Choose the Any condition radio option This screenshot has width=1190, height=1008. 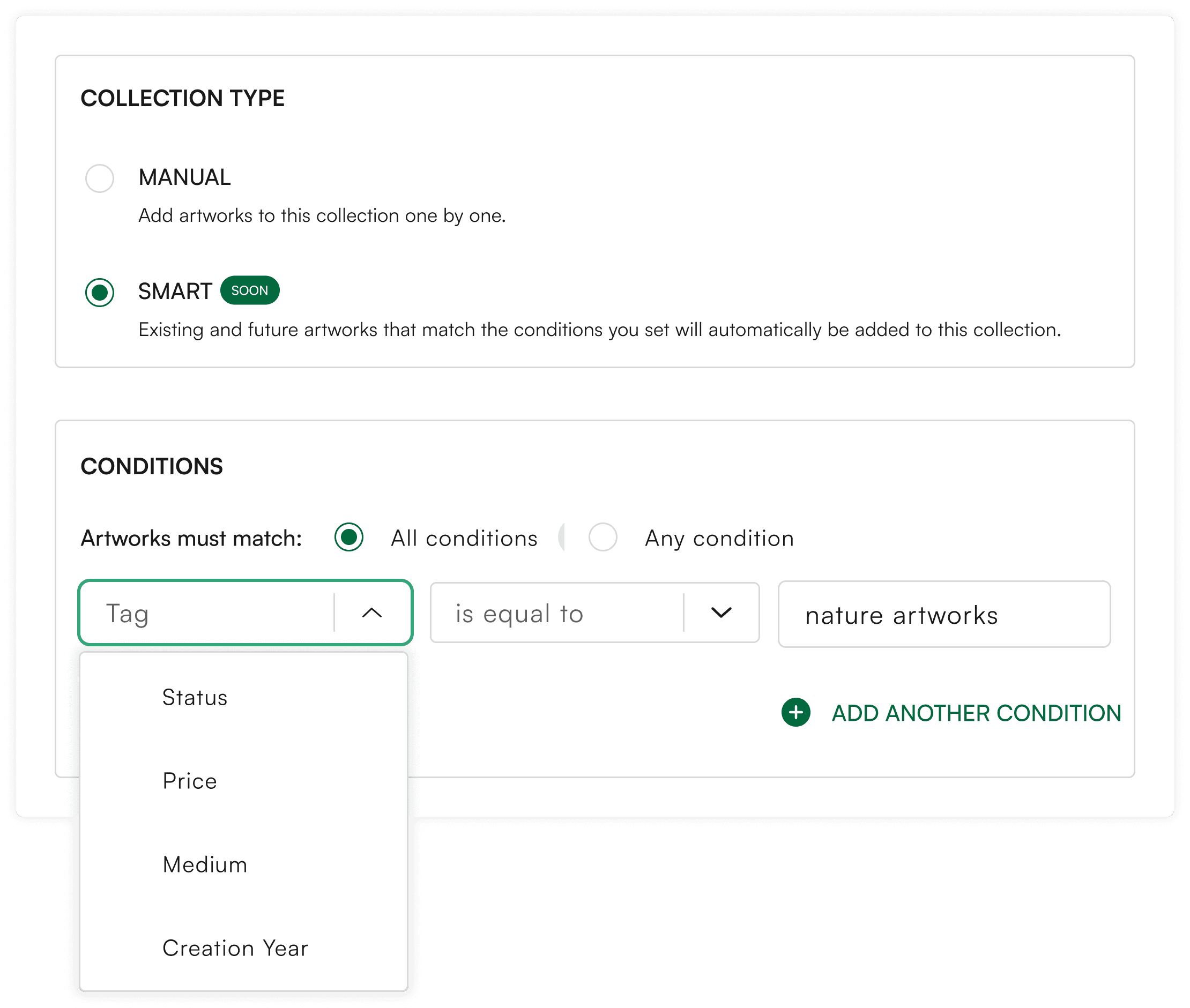click(x=603, y=537)
